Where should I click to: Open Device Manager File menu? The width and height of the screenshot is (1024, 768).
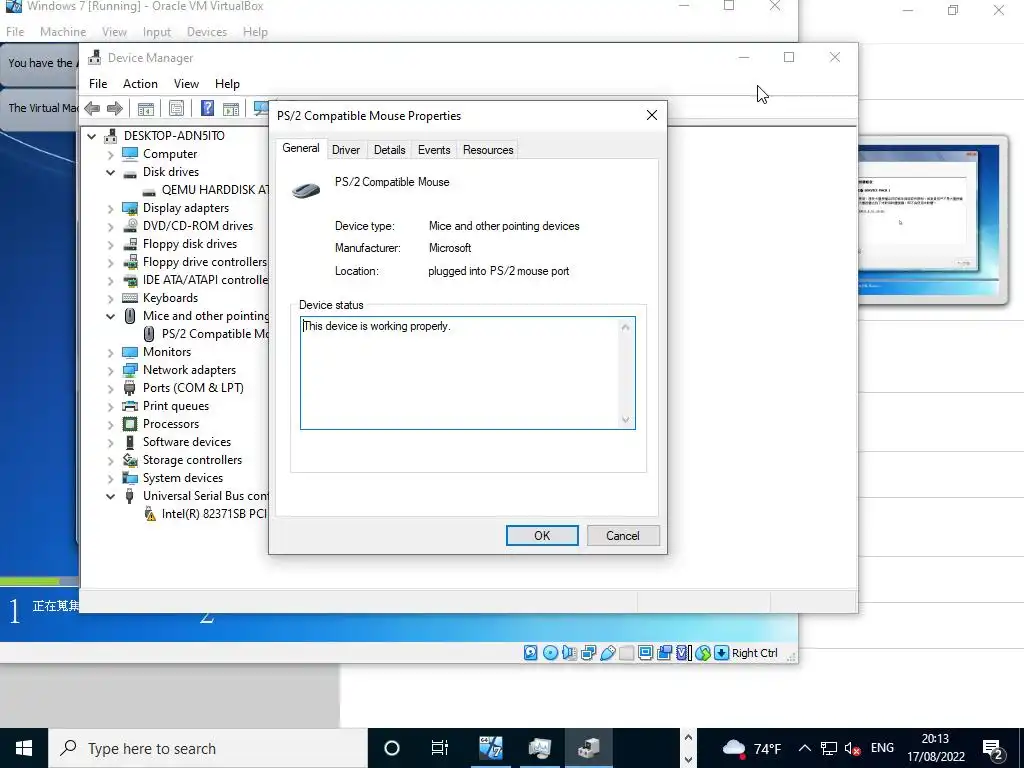tap(98, 84)
